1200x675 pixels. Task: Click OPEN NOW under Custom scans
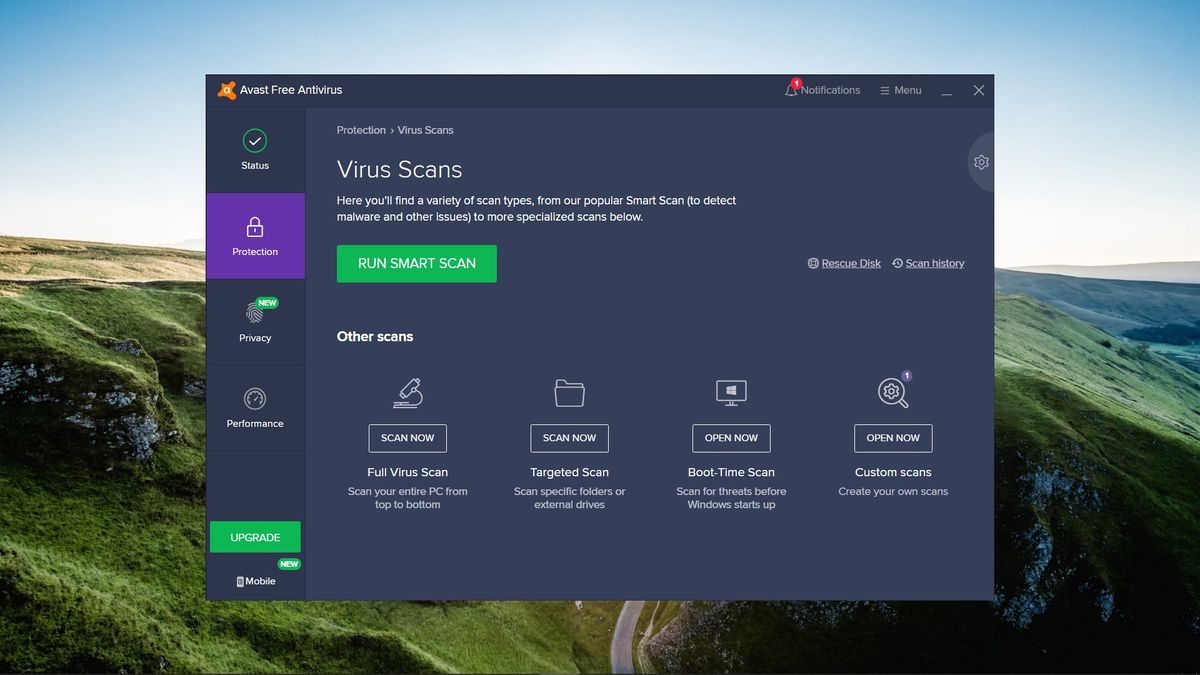click(x=893, y=438)
